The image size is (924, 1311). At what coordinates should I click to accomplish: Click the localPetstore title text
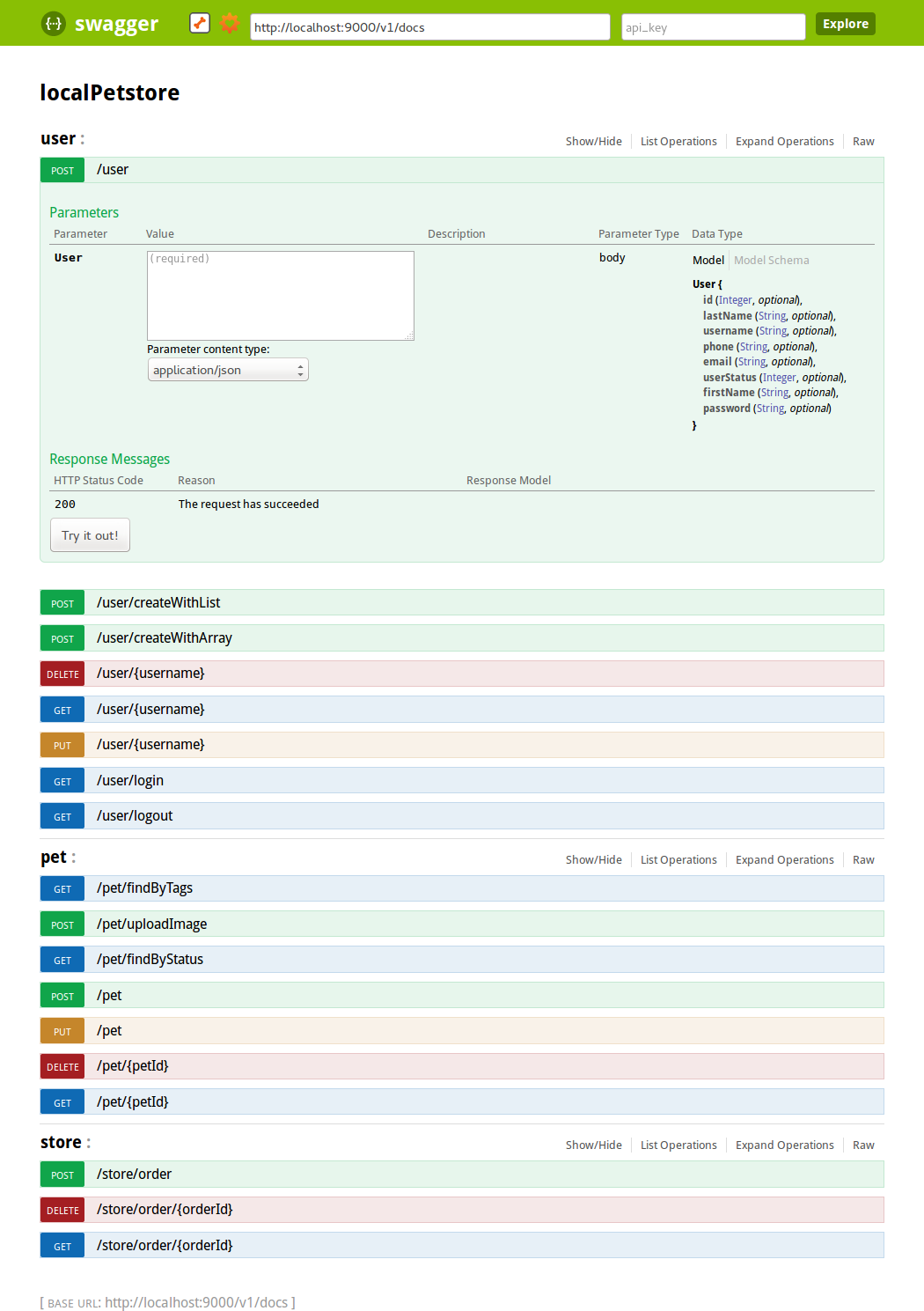coord(110,92)
